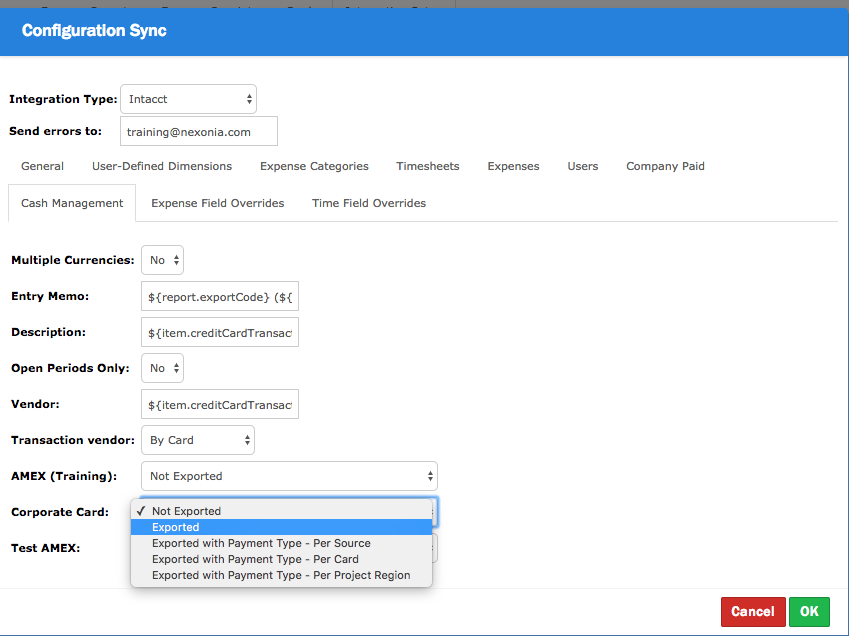Open the Expenses tab

[x=513, y=166]
